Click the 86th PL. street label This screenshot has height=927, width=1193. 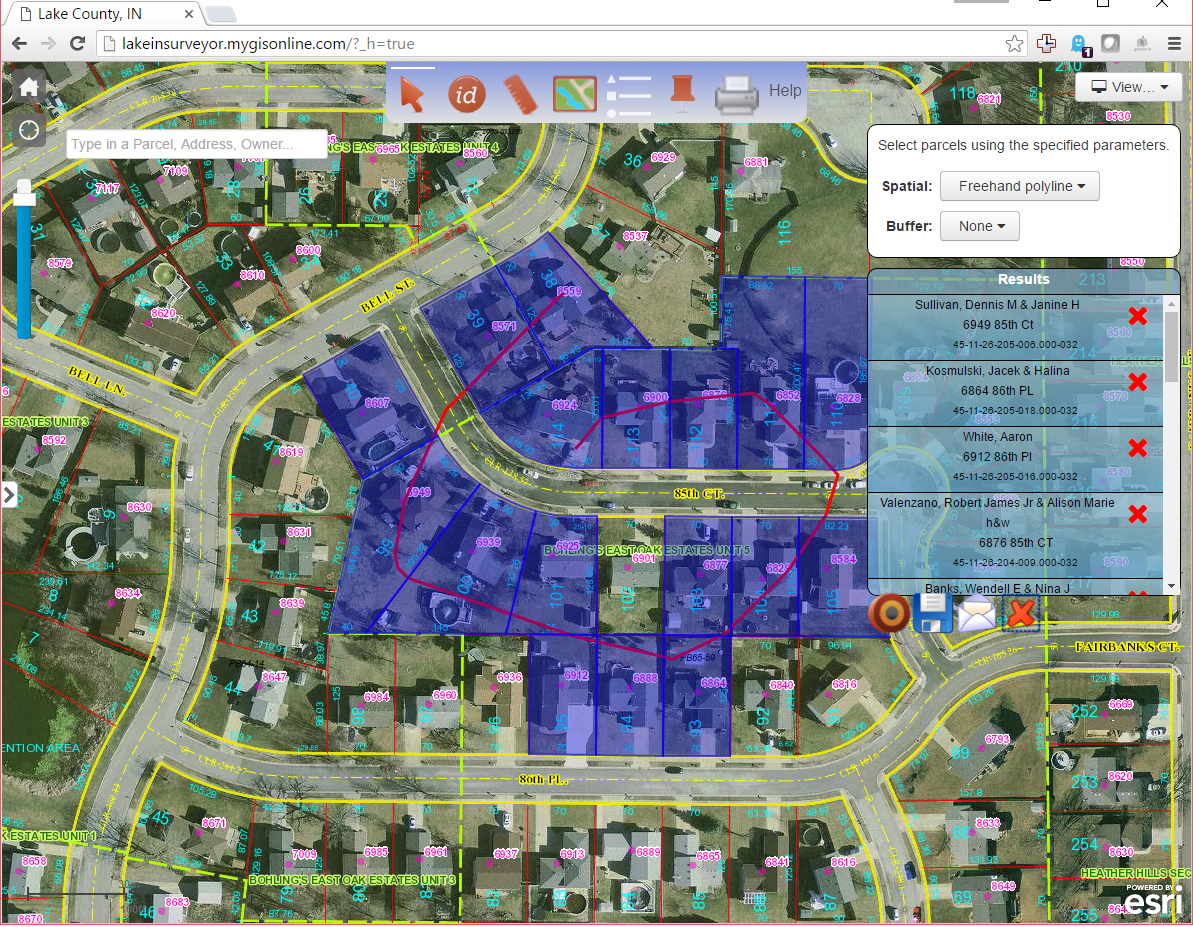pos(542,779)
